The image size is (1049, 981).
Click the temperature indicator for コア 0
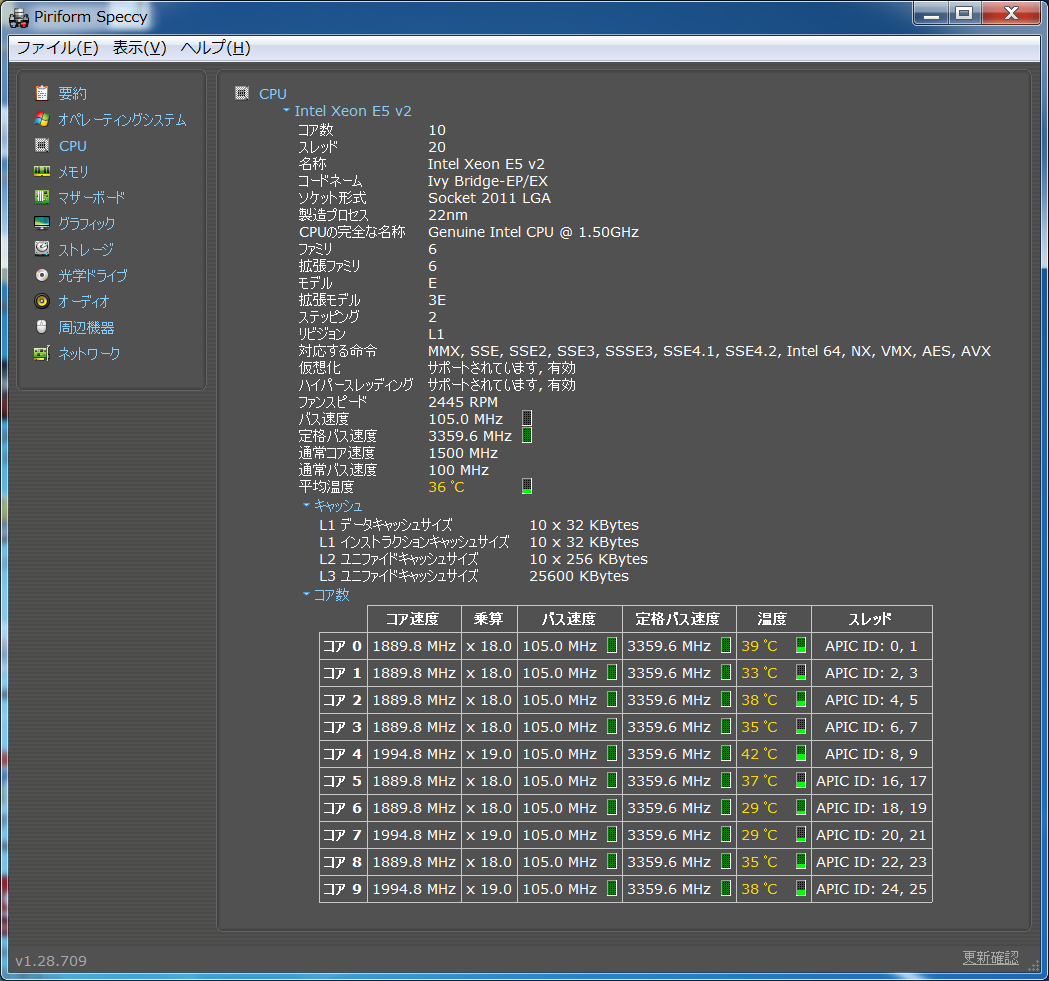[x=801, y=645]
